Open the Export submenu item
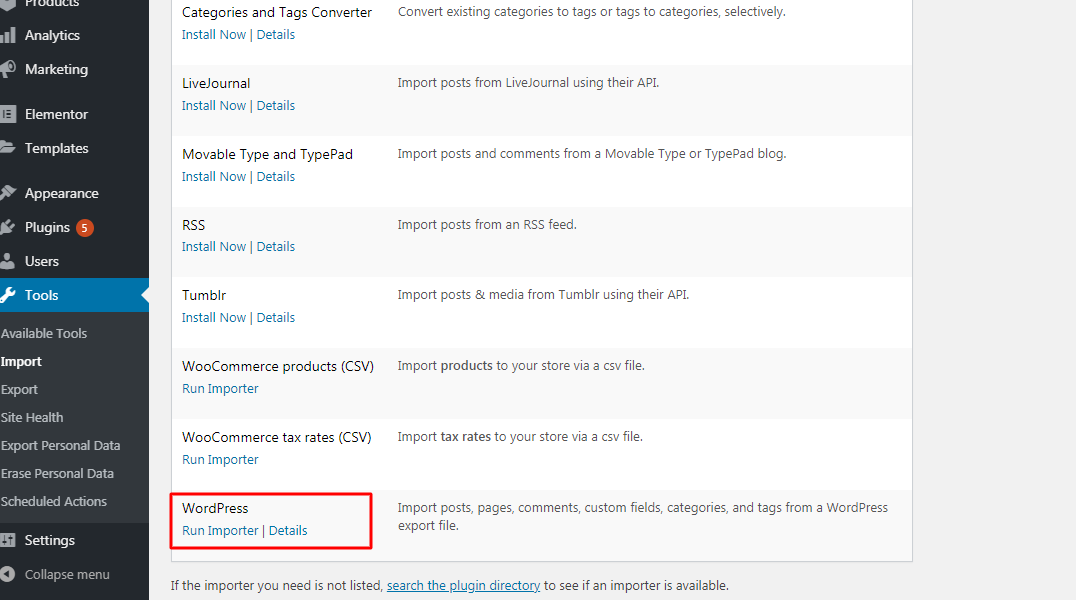This screenshot has height=600, width=1076. [x=19, y=389]
